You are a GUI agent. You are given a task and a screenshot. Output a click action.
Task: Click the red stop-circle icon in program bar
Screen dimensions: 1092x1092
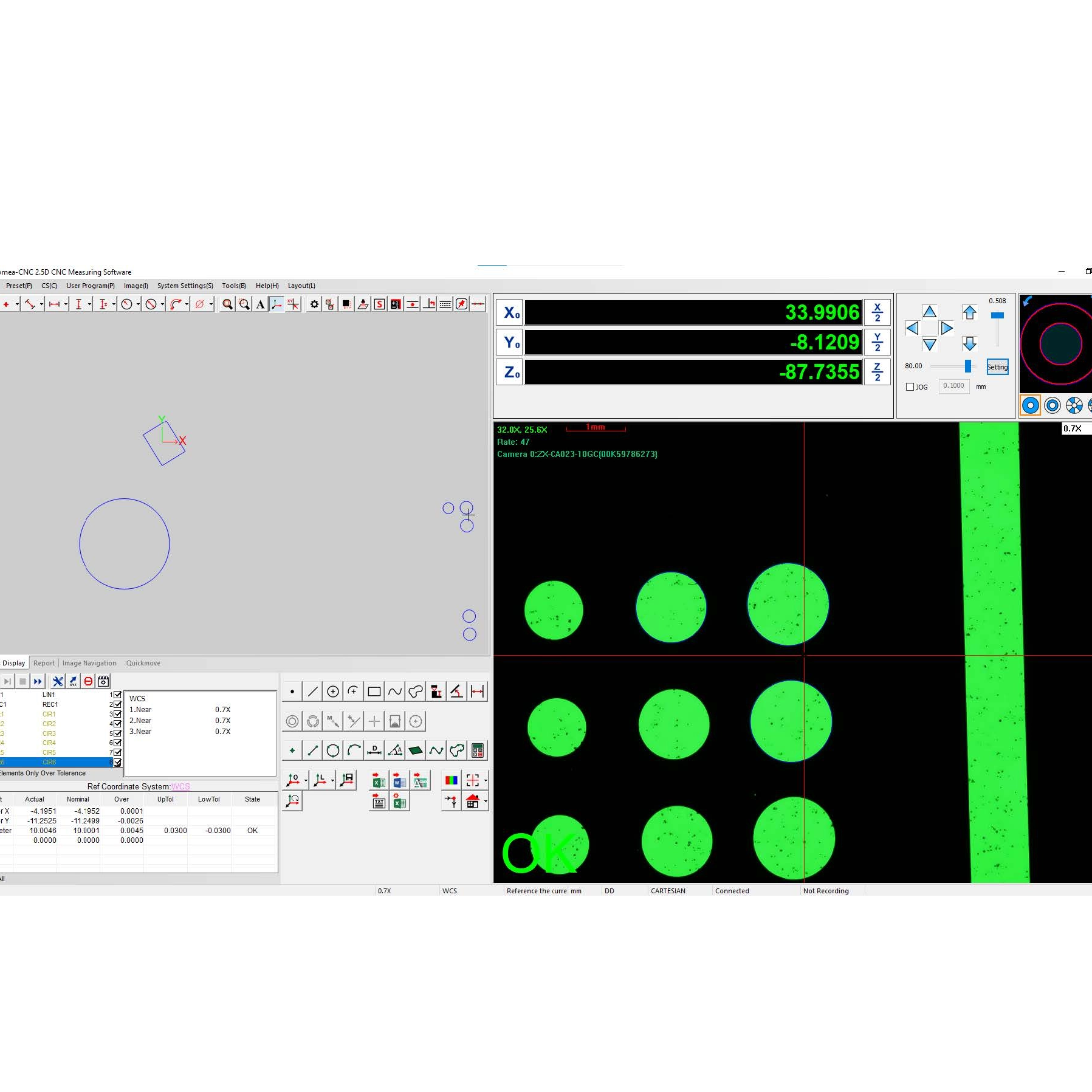pyautogui.click(x=88, y=682)
